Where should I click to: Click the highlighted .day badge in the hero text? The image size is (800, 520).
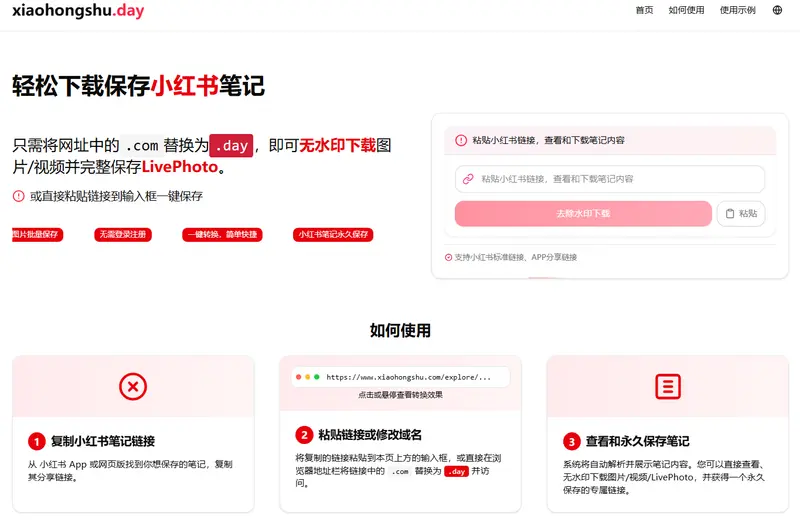(231, 145)
